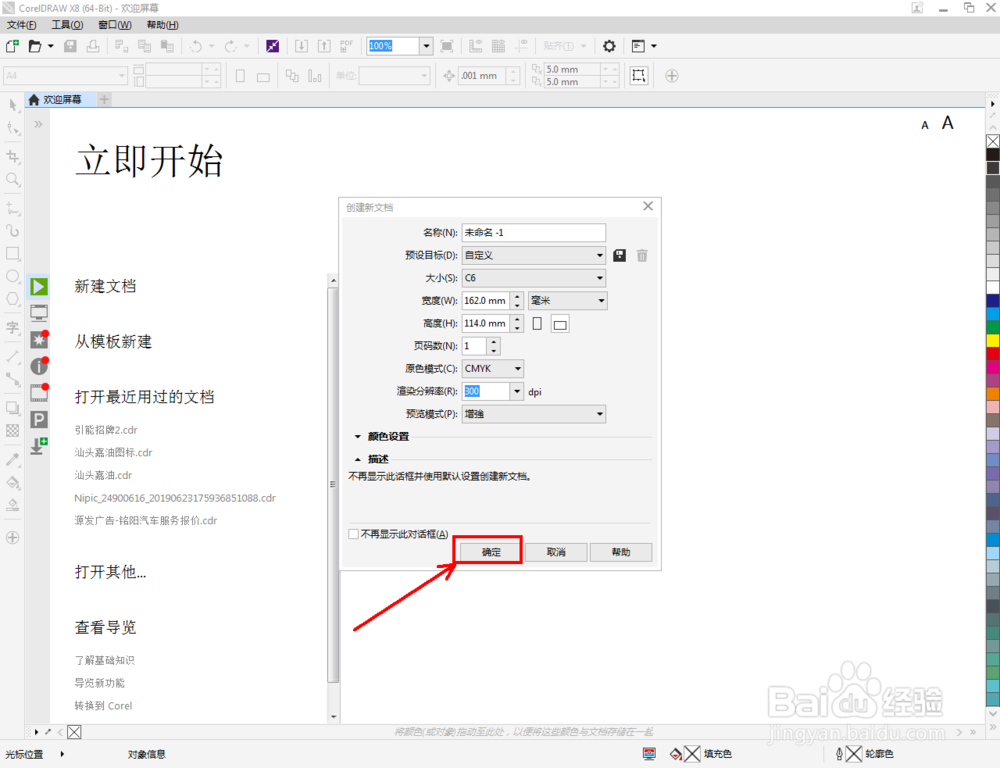Open the 帮助(H) menu
The height and width of the screenshot is (768, 1000).
pyautogui.click(x=163, y=25)
